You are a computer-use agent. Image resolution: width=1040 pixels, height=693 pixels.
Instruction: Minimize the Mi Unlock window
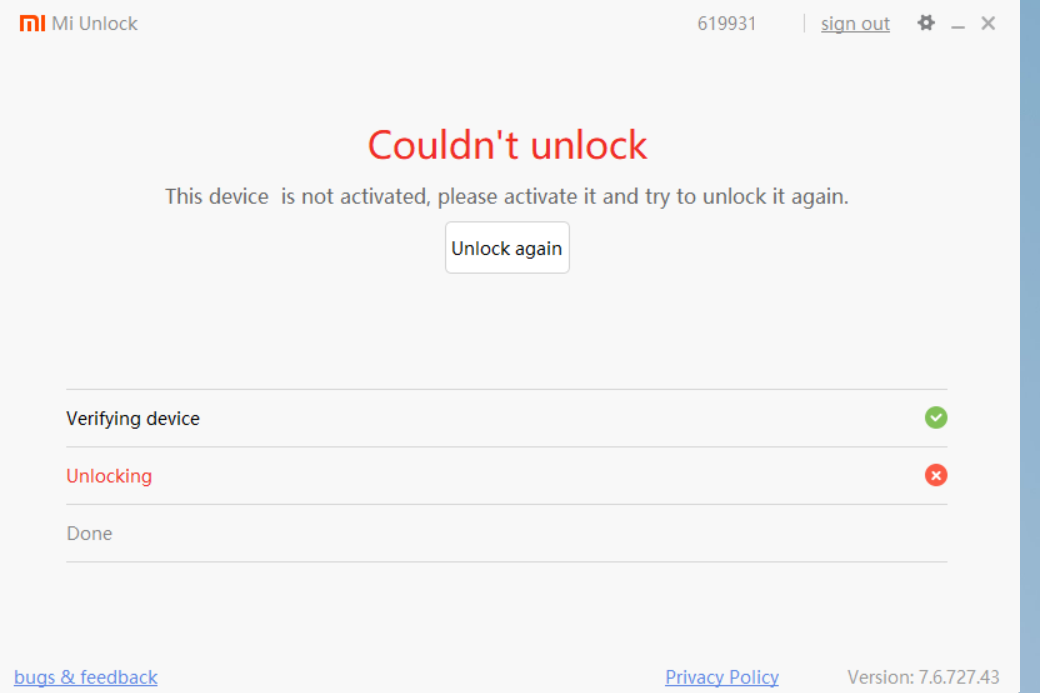pos(958,25)
